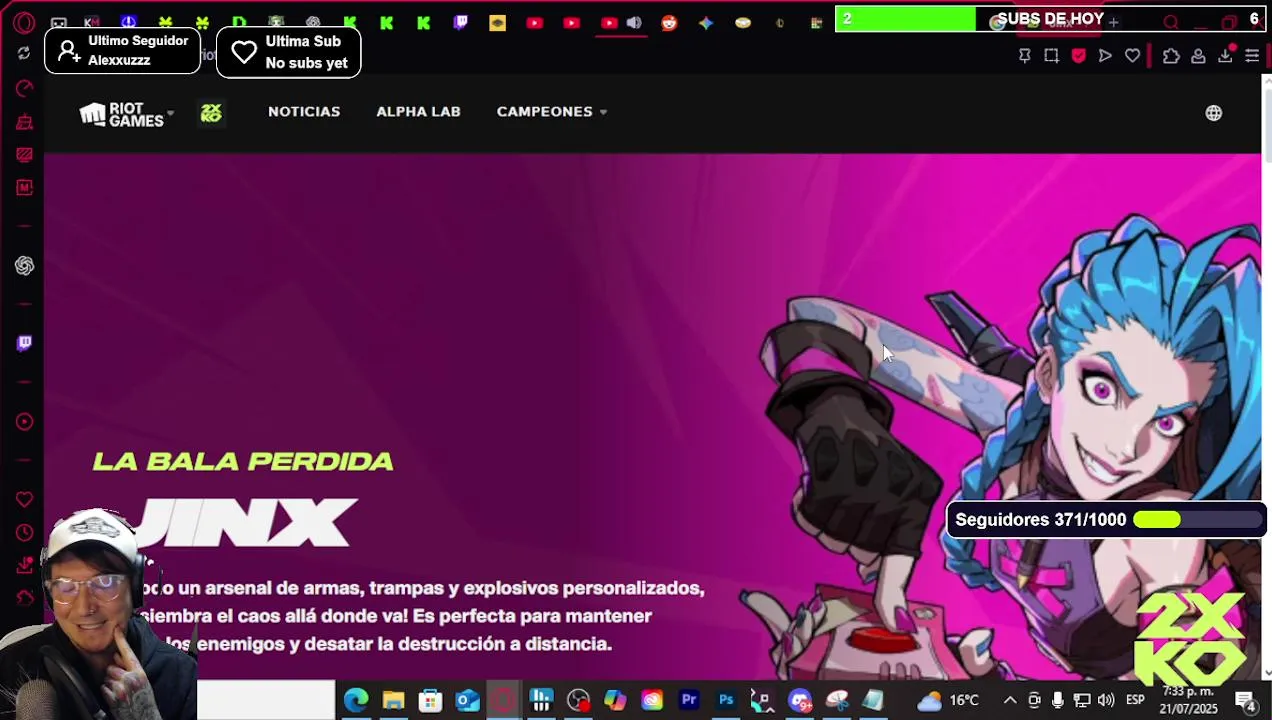The height and width of the screenshot is (720, 1272).
Task: Open the extensions puzzle icon
Action: pos(1171,56)
